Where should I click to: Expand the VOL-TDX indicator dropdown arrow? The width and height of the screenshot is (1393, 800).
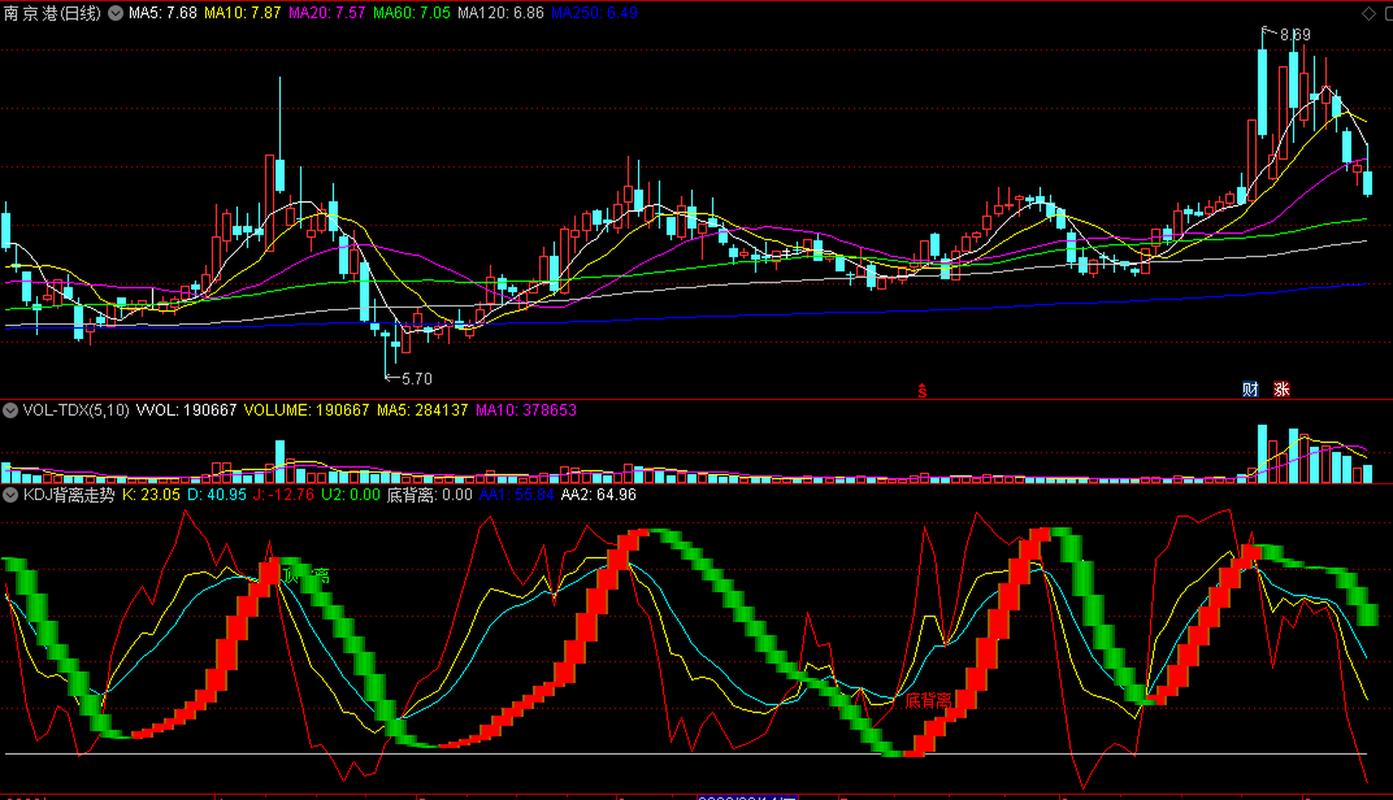click(x=11, y=410)
